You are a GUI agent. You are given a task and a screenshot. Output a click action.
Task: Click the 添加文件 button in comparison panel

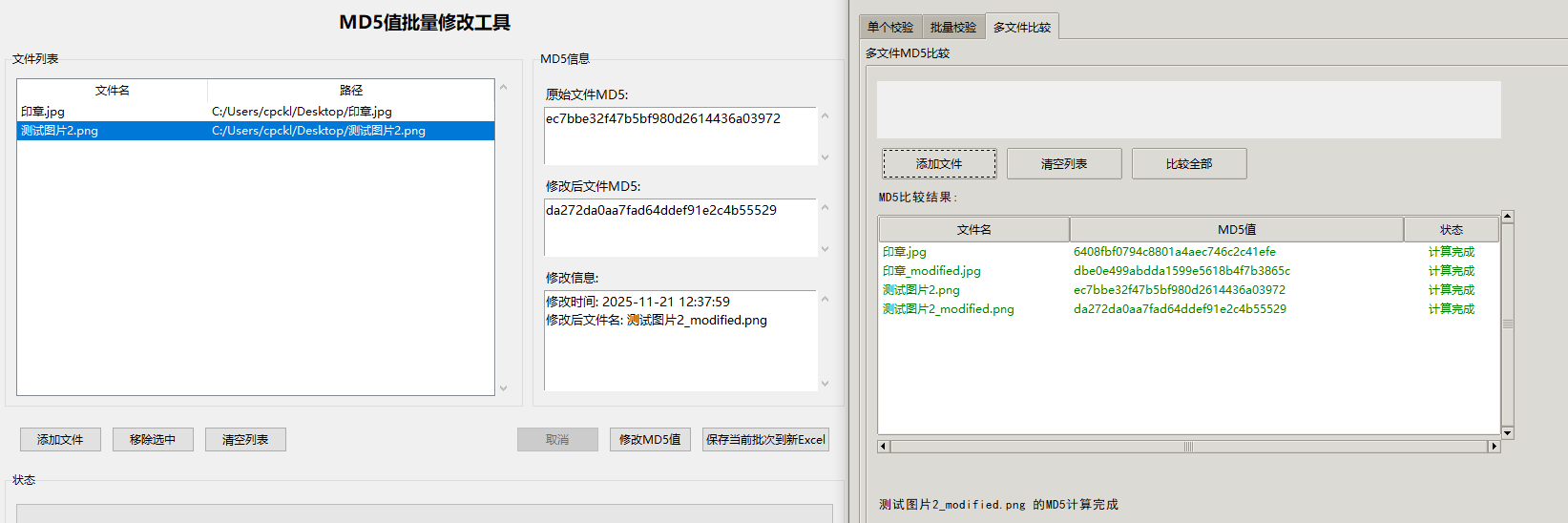pyautogui.click(x=939, y=164)
